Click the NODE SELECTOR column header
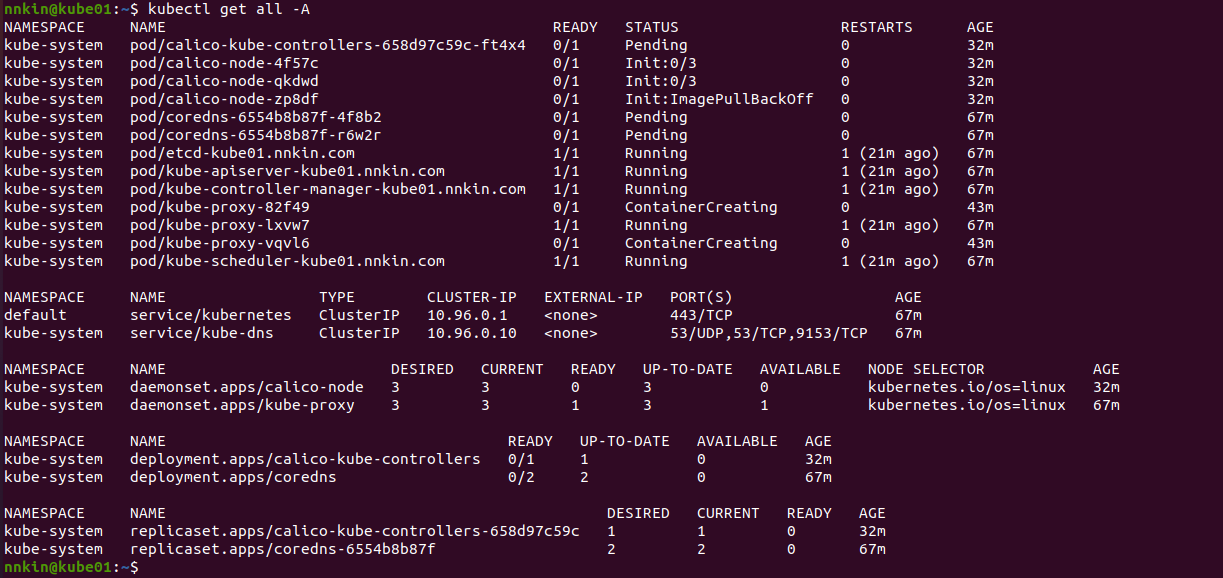 926,369
